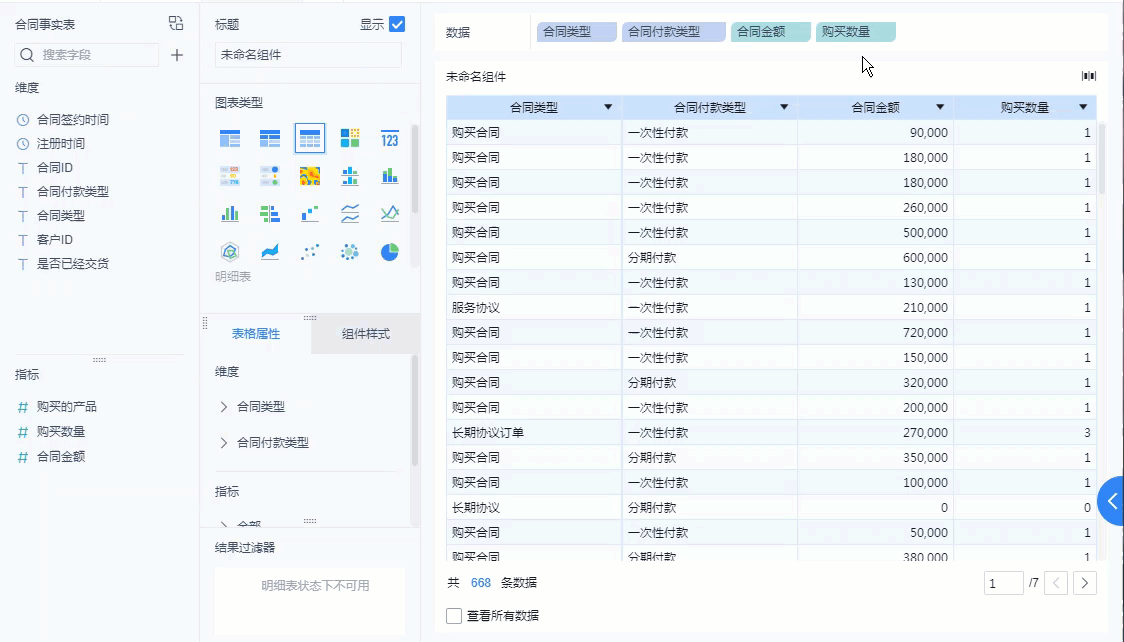Pick the radar chart icon

tap(230, 251)
